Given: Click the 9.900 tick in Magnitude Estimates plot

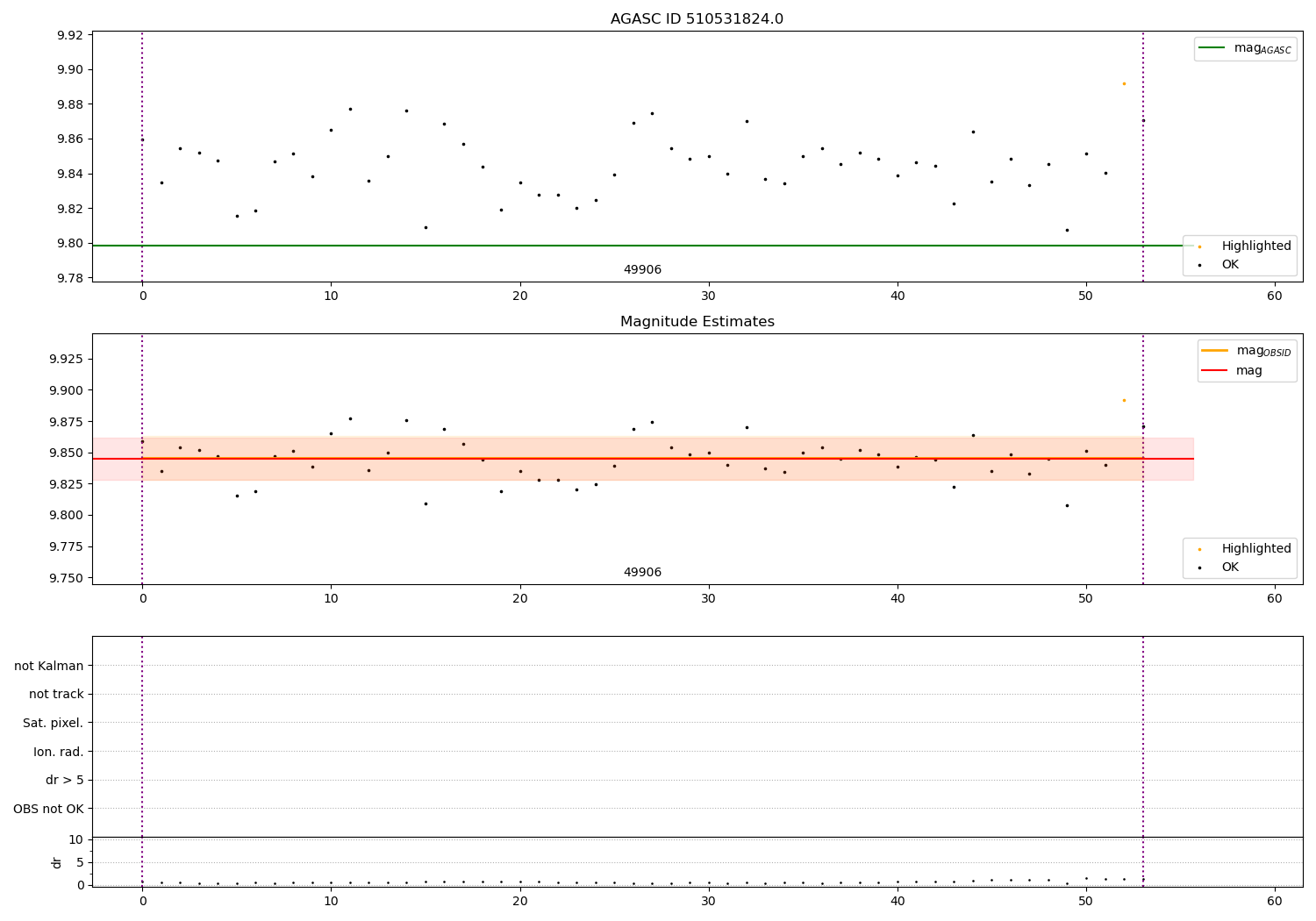Looking at the screenshot, I should [x=66, y=390].
